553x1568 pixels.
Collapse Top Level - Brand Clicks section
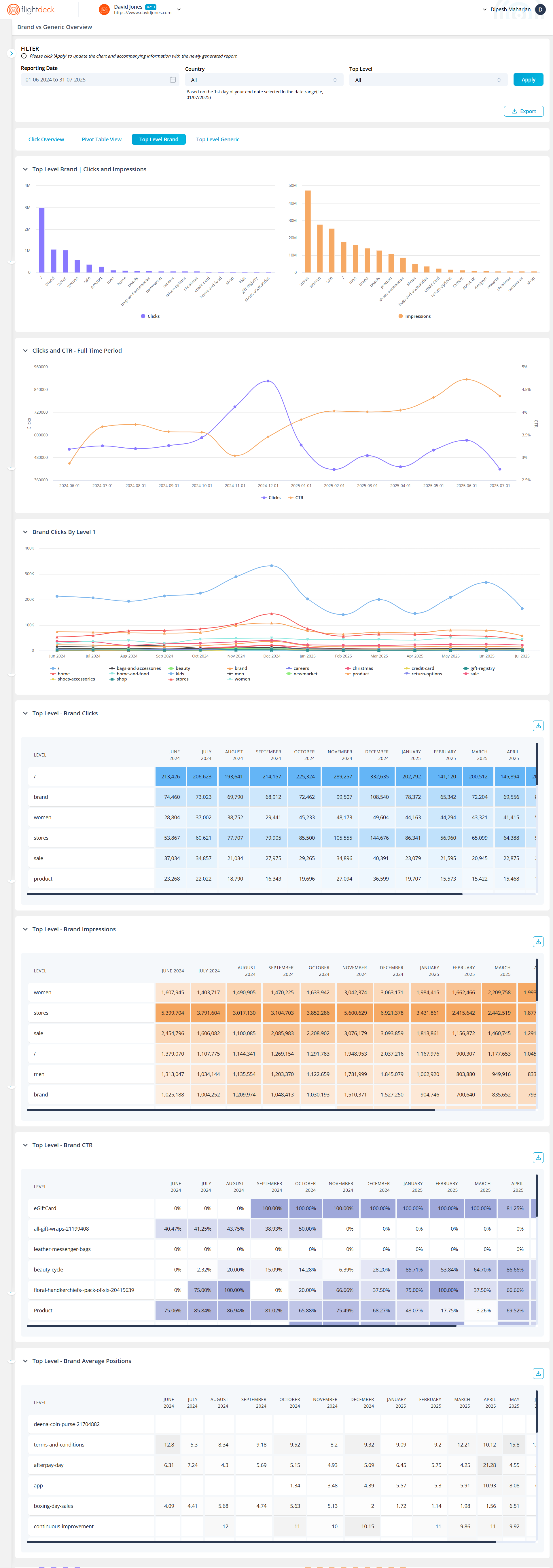[x=25, y=713]
